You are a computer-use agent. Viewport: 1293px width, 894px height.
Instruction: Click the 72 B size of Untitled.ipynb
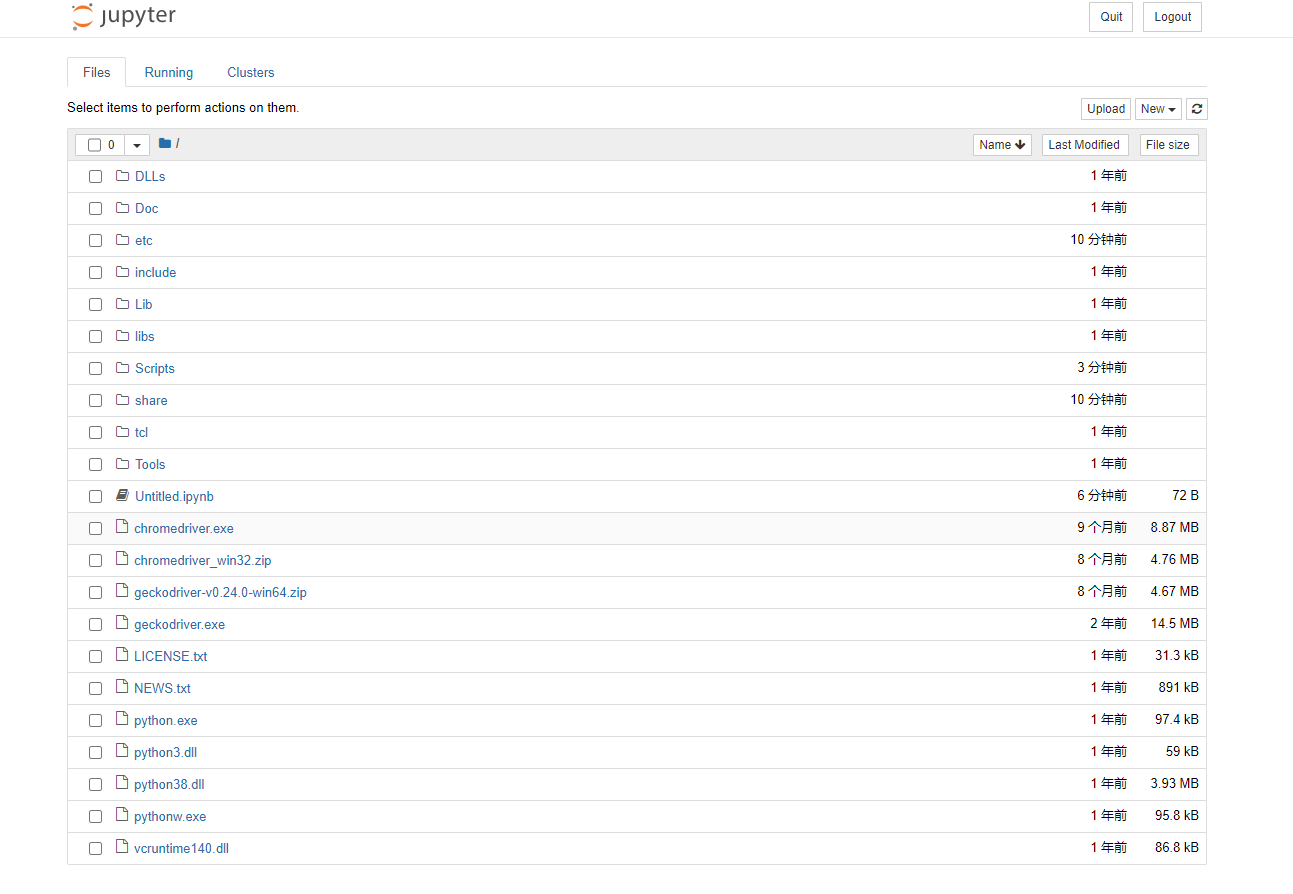coord(1185,496)
